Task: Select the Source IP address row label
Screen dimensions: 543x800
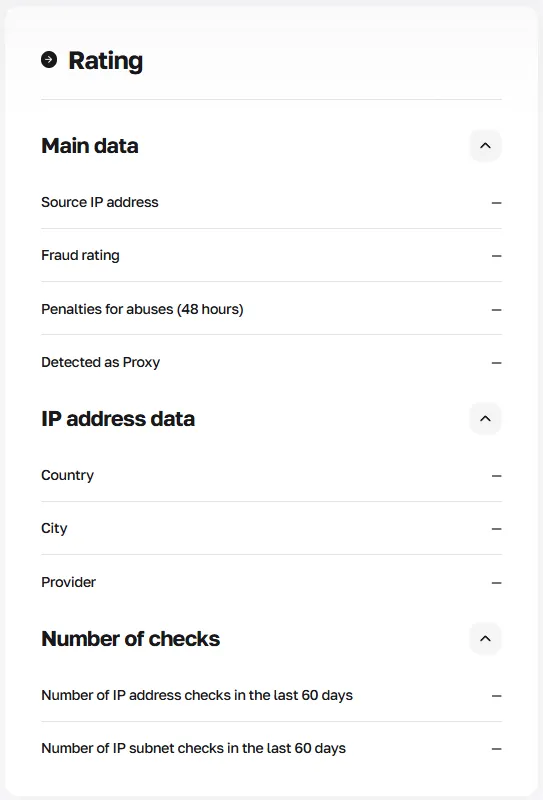Action: (100, 202)
